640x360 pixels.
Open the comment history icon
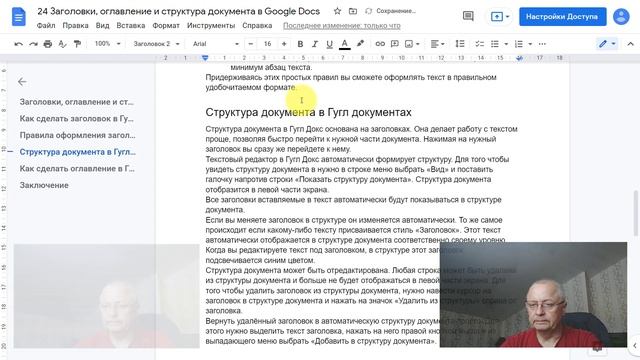[x=468, y=16]
